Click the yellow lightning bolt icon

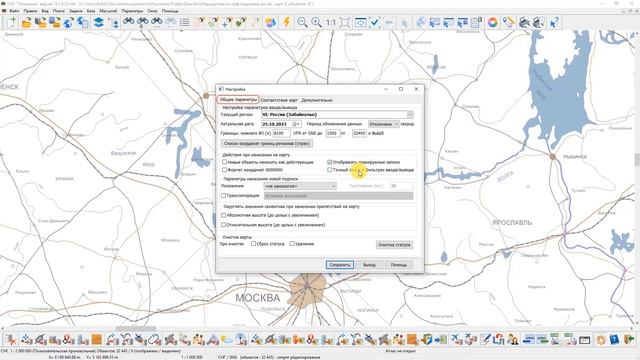tap(287, 22)
